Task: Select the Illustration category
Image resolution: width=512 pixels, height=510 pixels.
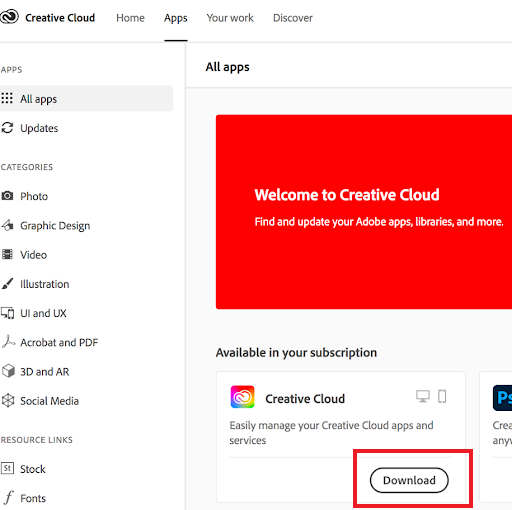Action: (45, 284)
